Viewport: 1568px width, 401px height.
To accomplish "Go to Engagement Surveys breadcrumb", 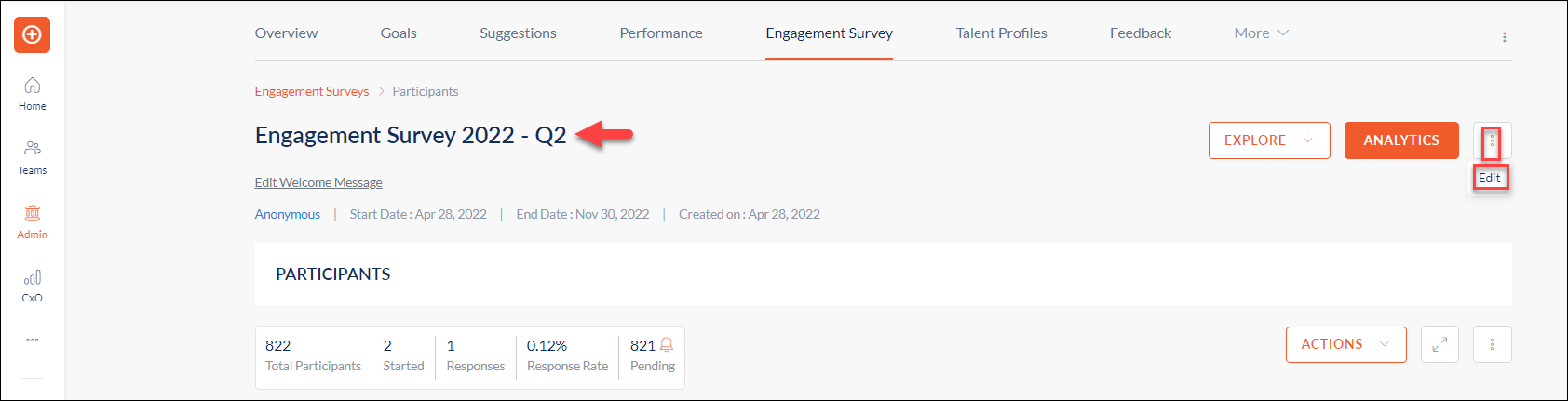I will 312,91.
